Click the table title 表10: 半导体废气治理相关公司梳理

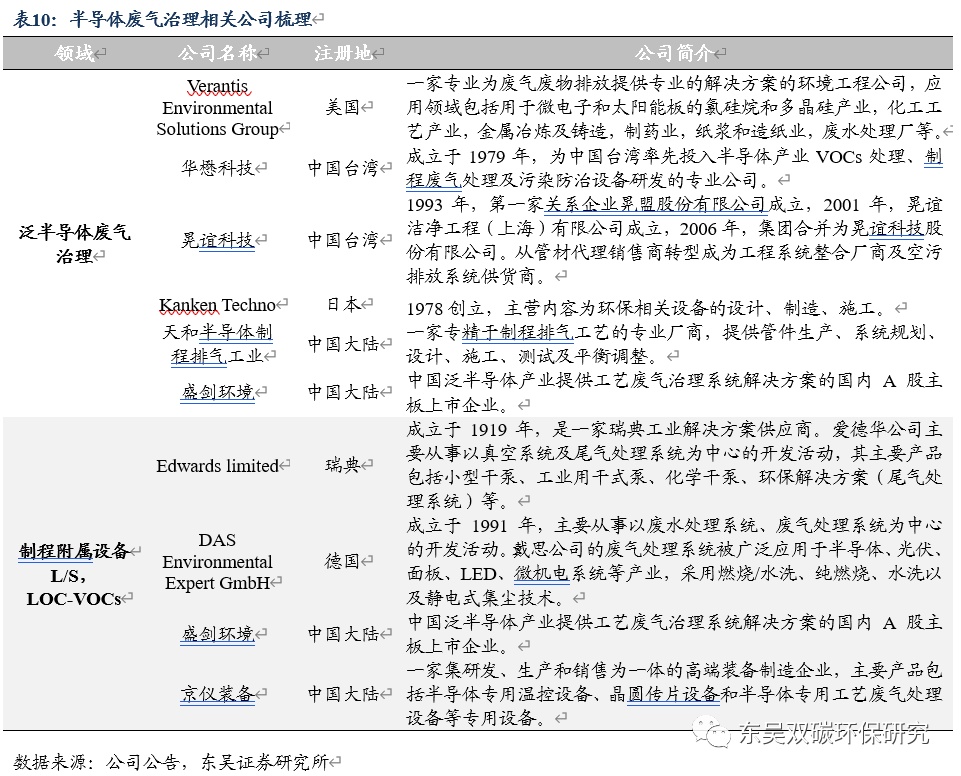[163, 19]
